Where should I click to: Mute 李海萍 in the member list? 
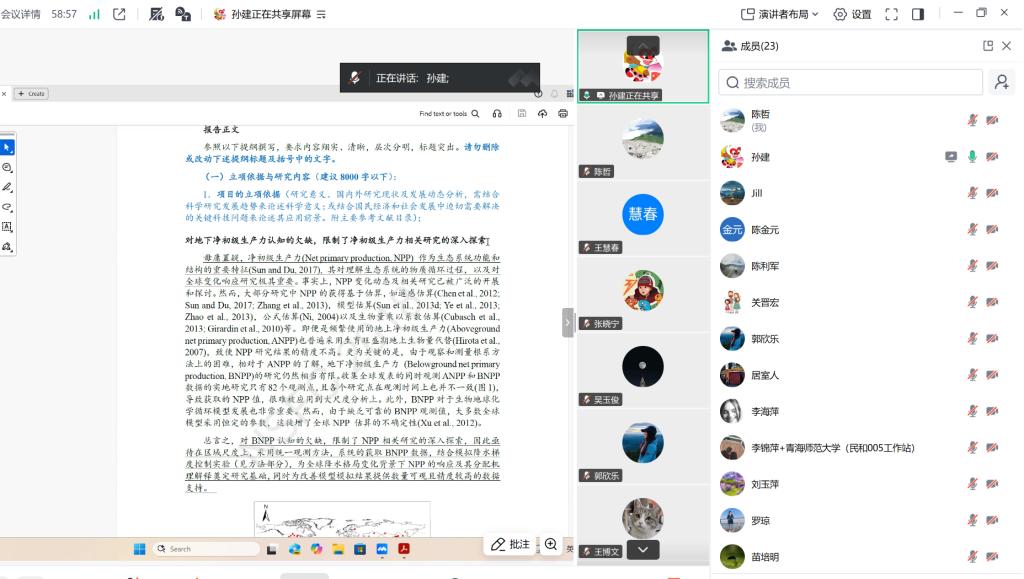[x=972, y=411]
